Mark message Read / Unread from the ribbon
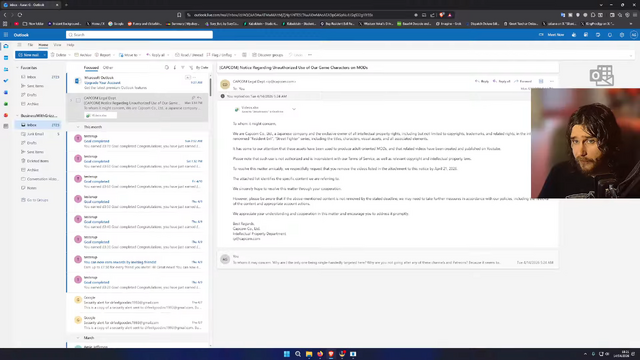 point(189,55)
